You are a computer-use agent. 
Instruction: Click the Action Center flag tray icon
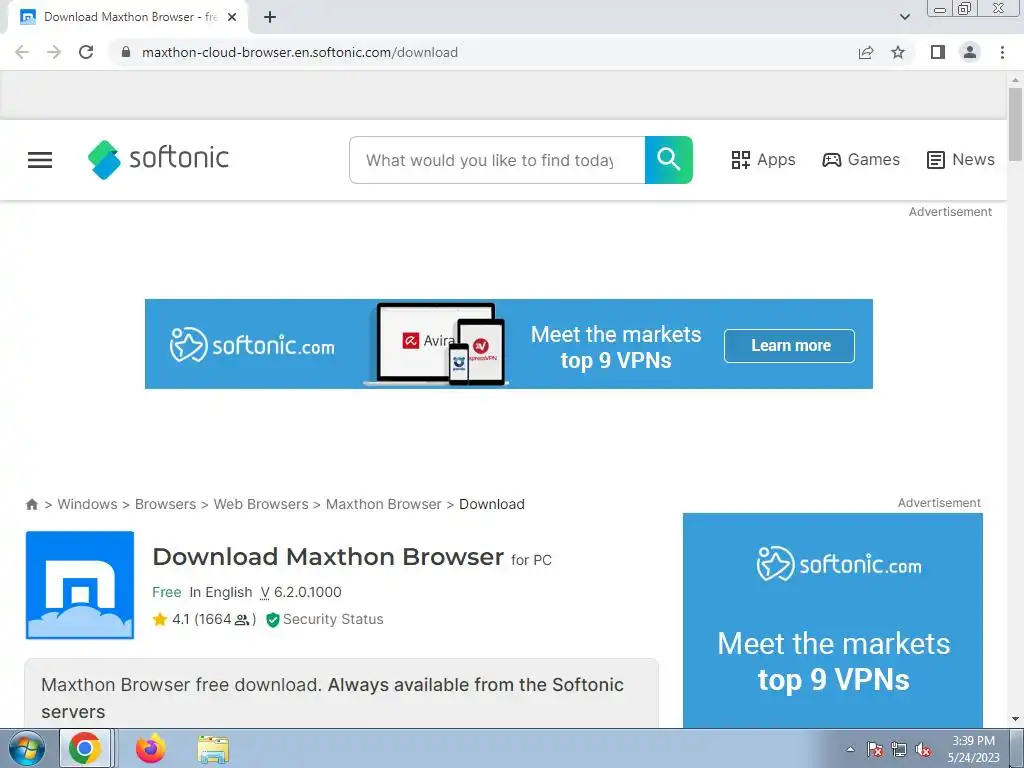875,749
